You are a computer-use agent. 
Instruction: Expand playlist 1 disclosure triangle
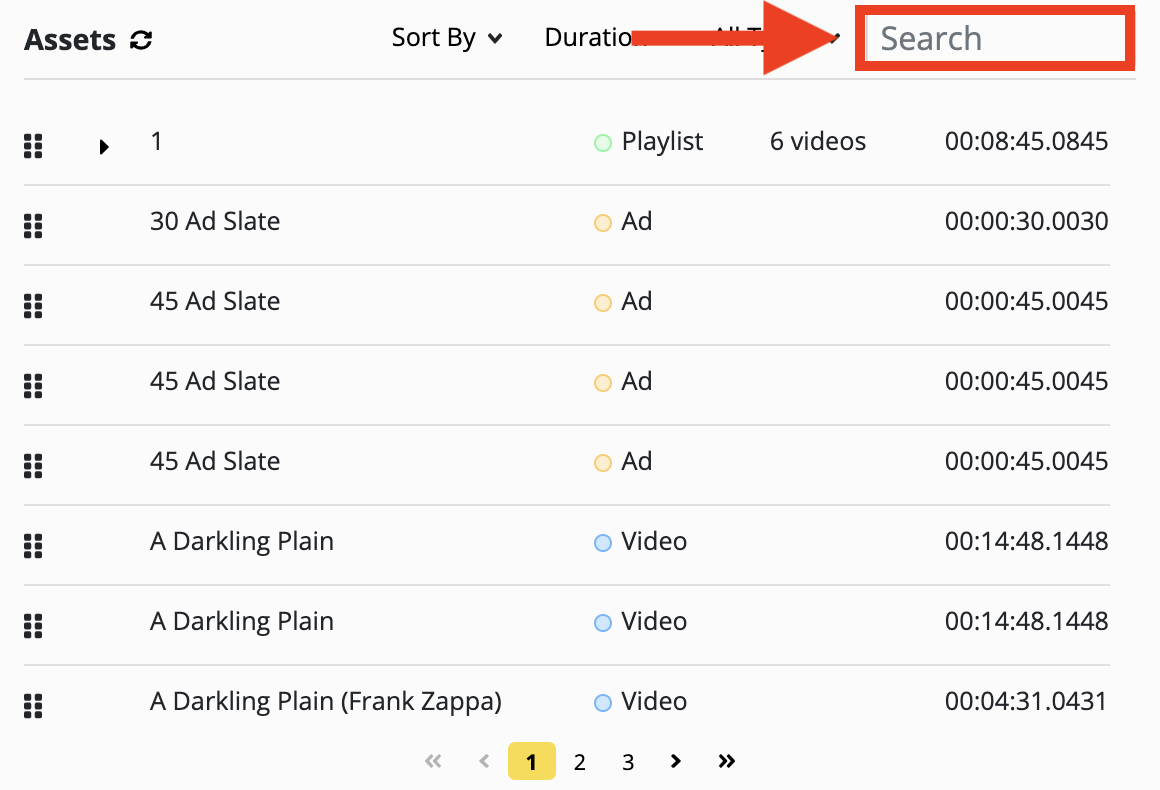104,146
